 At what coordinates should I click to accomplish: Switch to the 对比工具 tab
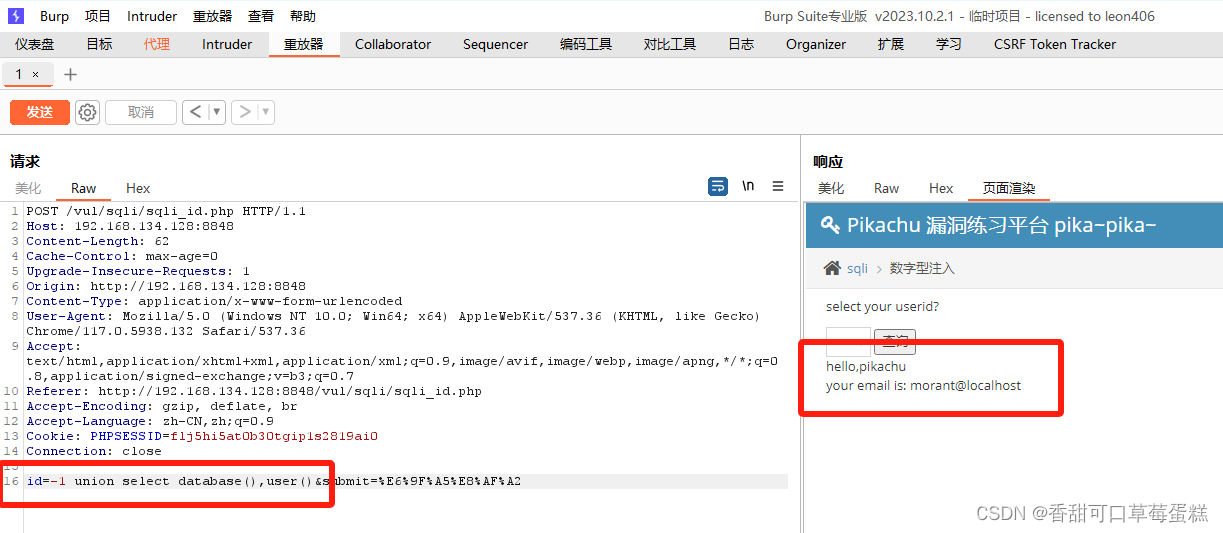pyautogui.click(x=670, y=44)
